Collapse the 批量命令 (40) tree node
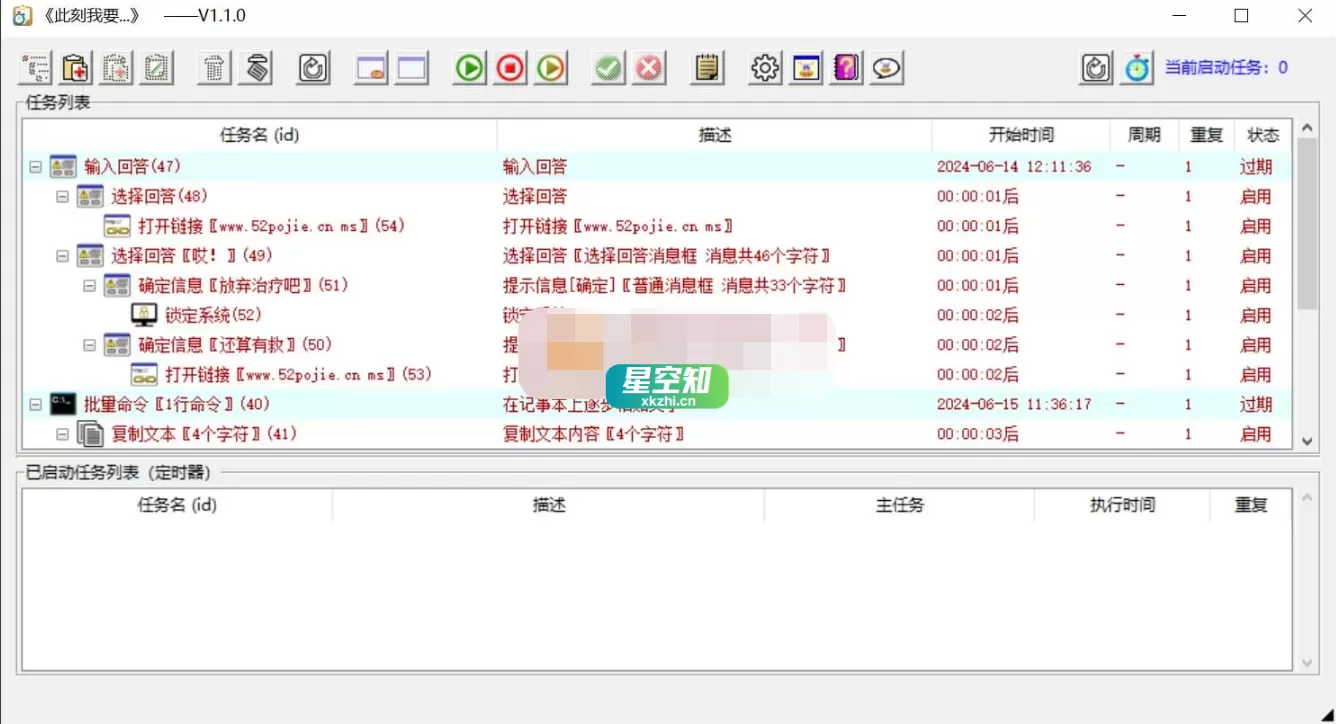Image resolution: width=1336 pixels, height=724 pixels. click(x=35, y=404)
